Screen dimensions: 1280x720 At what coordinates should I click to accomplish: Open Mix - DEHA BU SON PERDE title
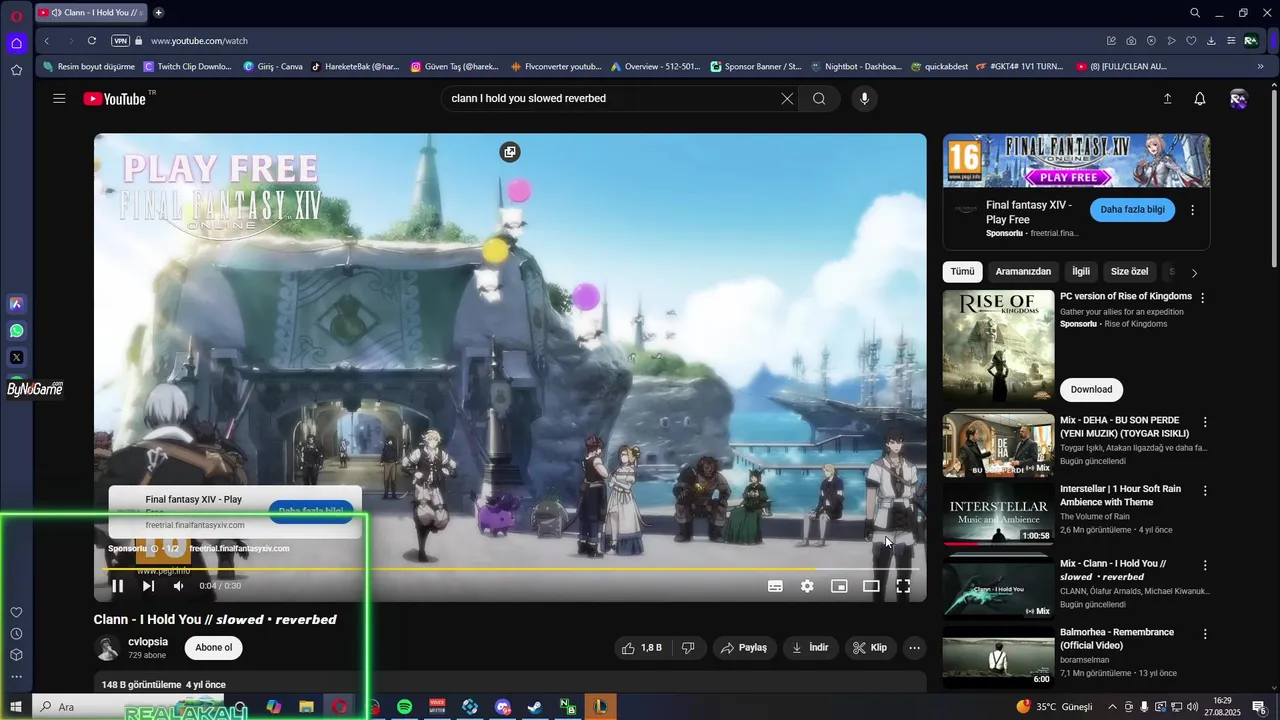pyautogui.click(x=1125, y=427)
